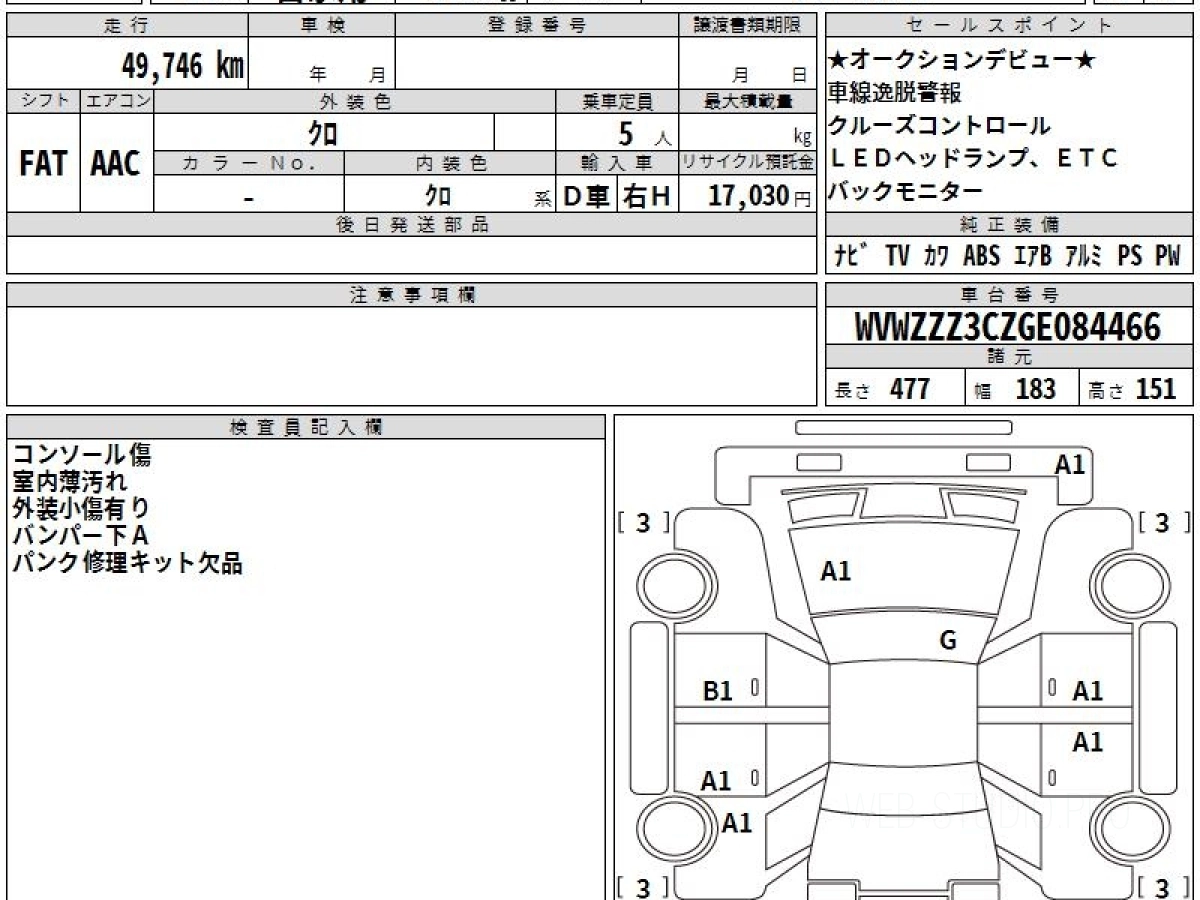1200x900 pixels.
Task: Click the エアB airbag code
Action: click(1032, 256)
